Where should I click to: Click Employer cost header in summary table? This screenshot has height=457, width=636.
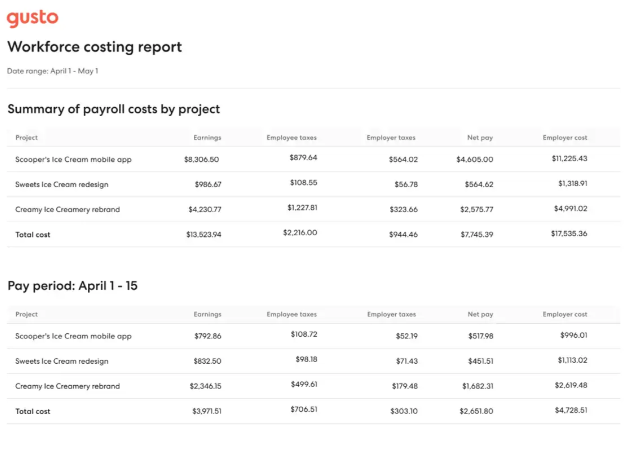565,137
